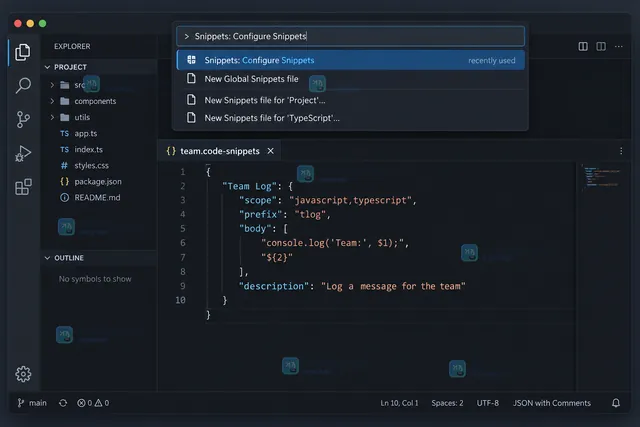Click the sync changes icon in status bar

63,403
